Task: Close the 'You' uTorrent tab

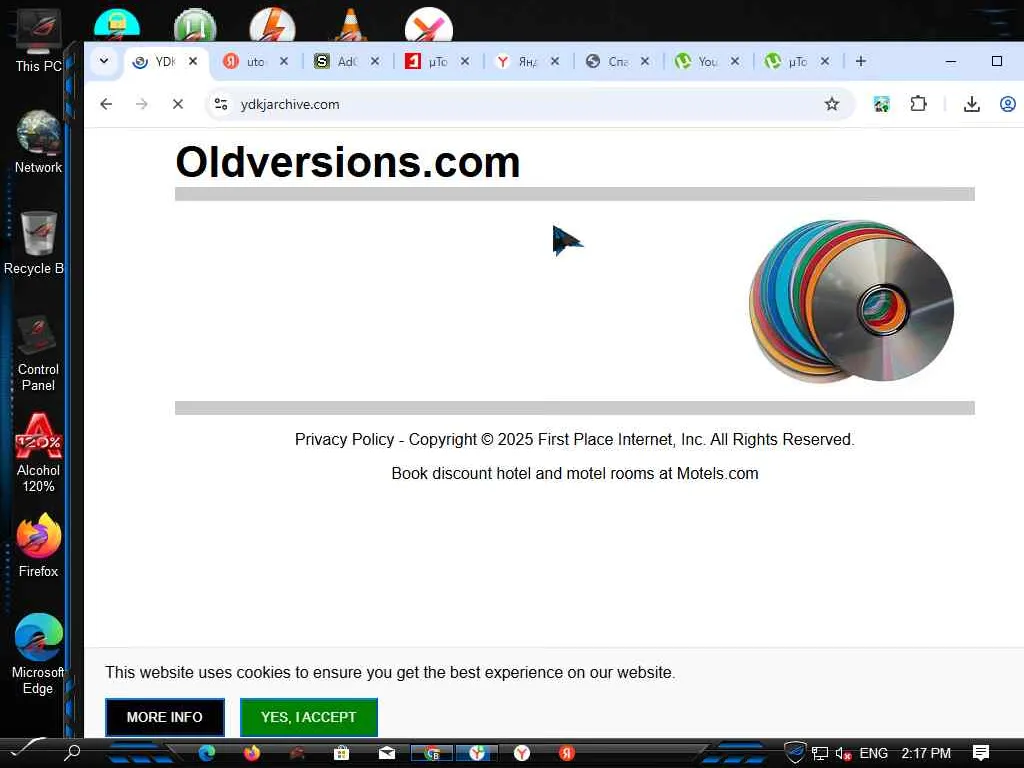Action: [735, 61]
